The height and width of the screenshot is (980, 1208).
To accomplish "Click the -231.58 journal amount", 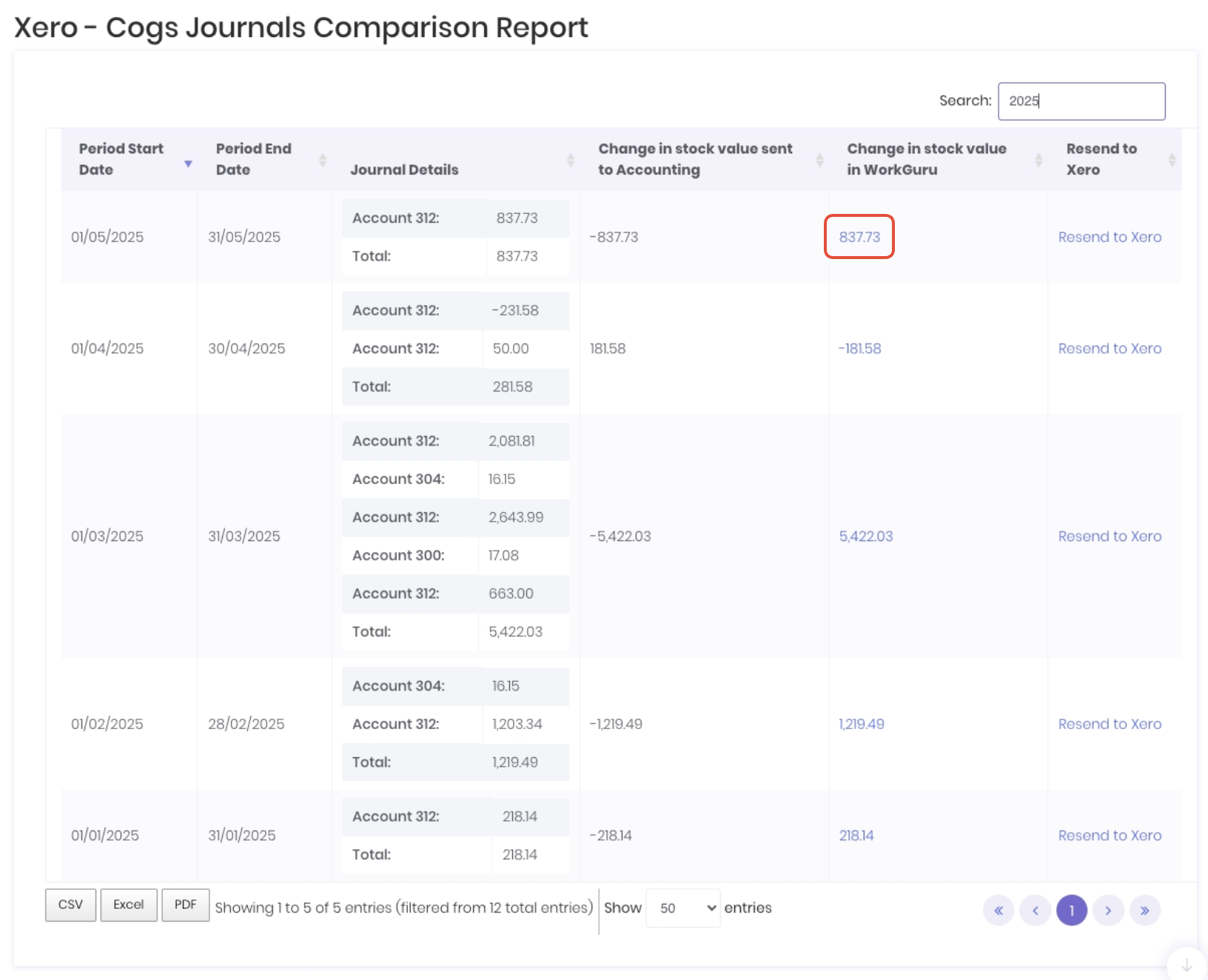I will 515,311.
